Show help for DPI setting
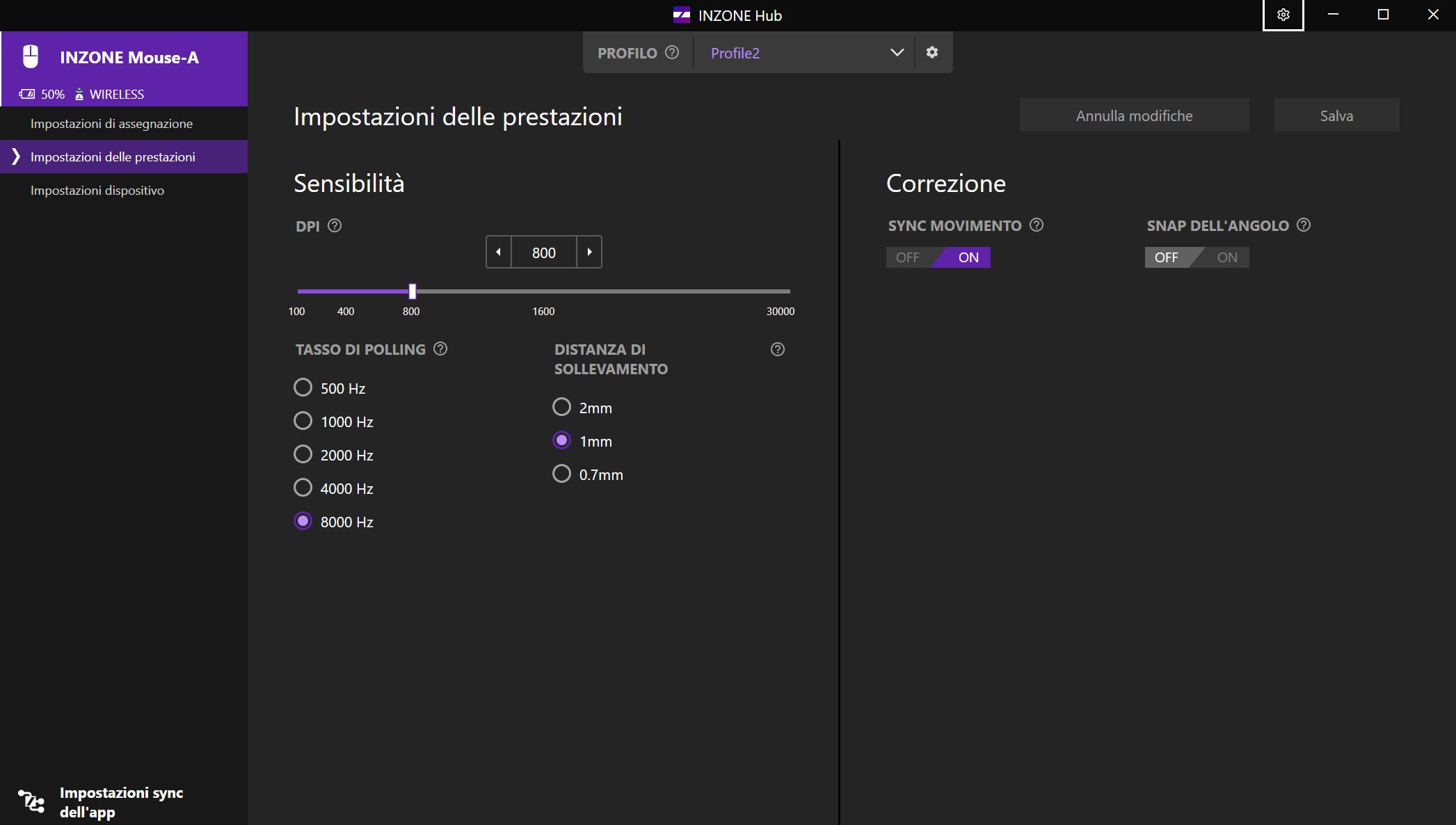 [335, 225]
